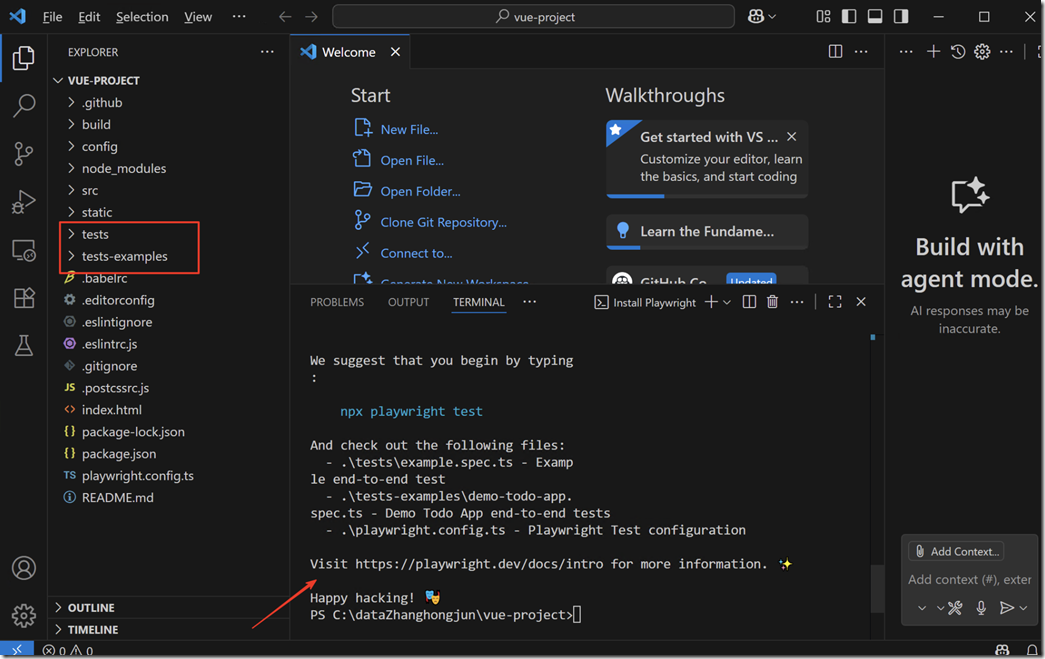Open Explorer views and more actions
The height and width of the screenshot is (659, 1045).
[x=267, y=52]
